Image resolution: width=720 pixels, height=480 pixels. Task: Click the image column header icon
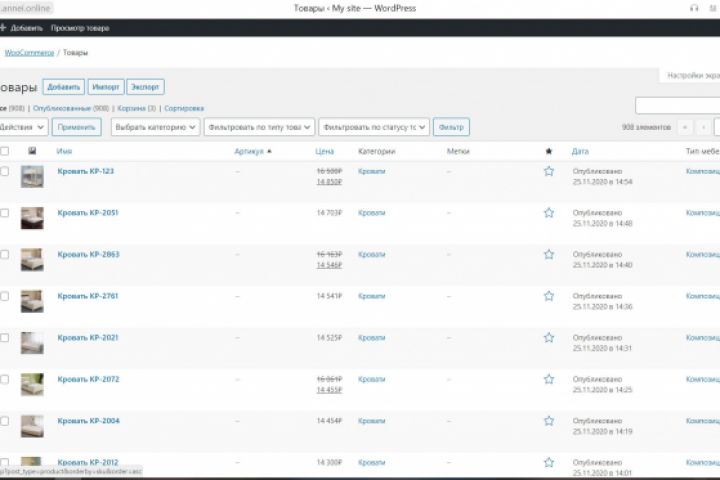[32, 151]
